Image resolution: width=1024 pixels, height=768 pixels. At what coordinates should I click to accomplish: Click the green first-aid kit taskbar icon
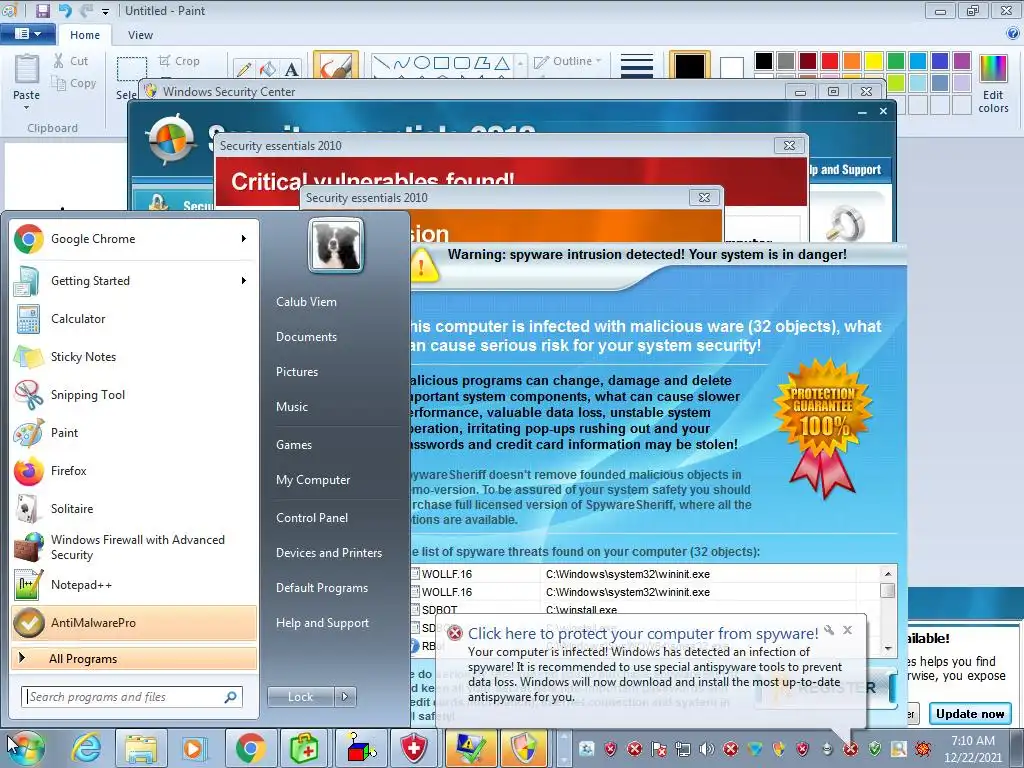[304, 748]
